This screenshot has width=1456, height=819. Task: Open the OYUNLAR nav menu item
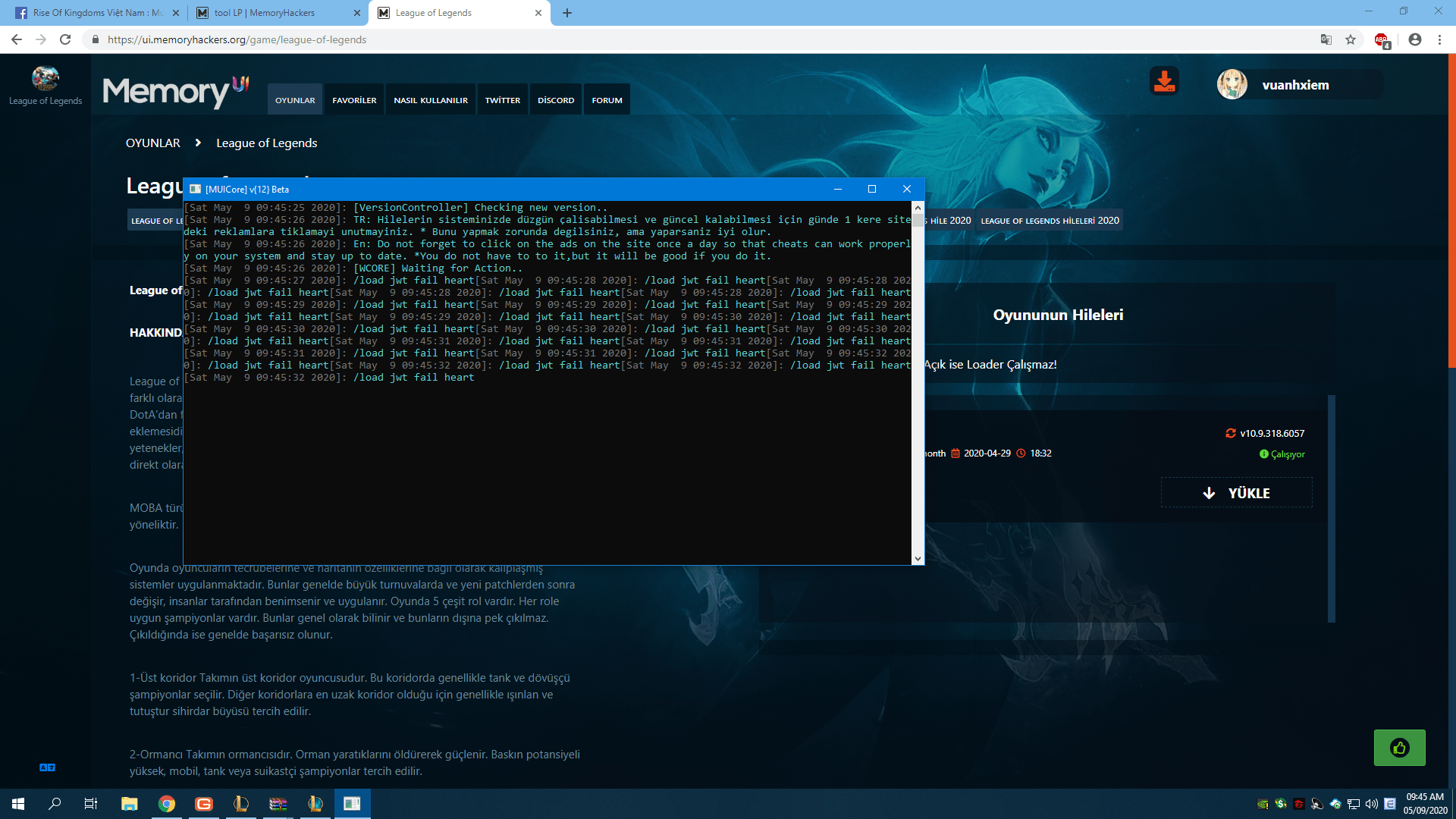pos(295,100)
